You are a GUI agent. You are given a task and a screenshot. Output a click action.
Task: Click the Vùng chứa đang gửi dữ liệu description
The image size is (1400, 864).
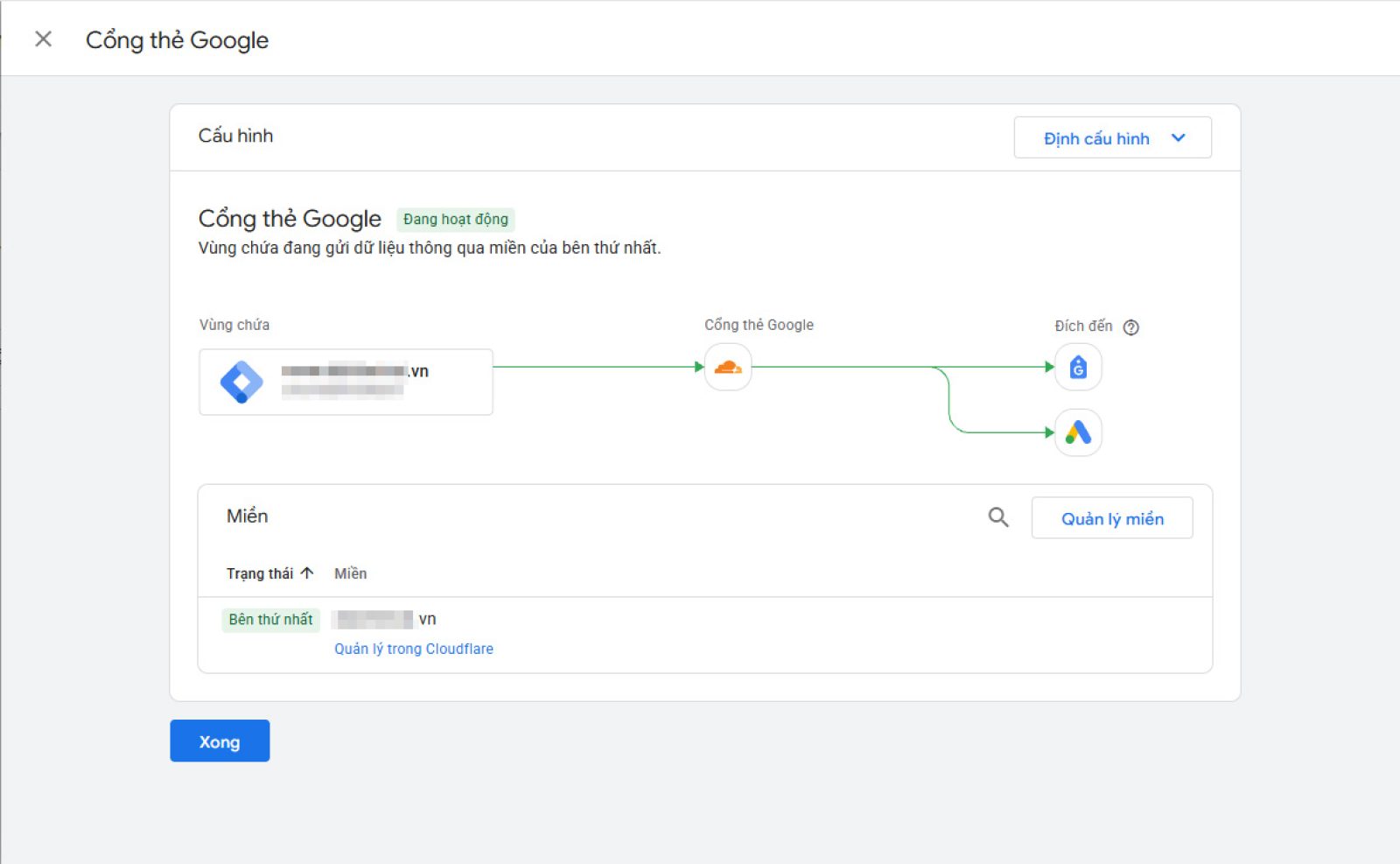pyautogui.click(x=430, y=248)
